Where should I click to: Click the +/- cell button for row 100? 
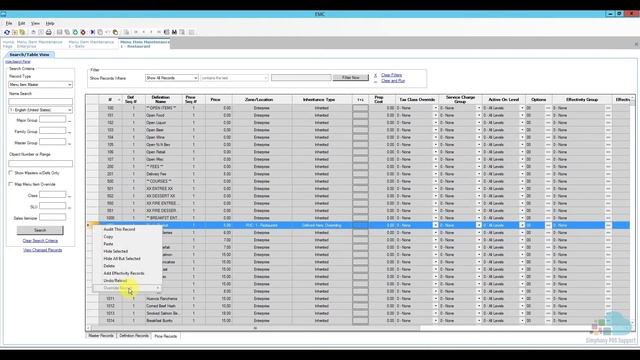coord(360,108)
